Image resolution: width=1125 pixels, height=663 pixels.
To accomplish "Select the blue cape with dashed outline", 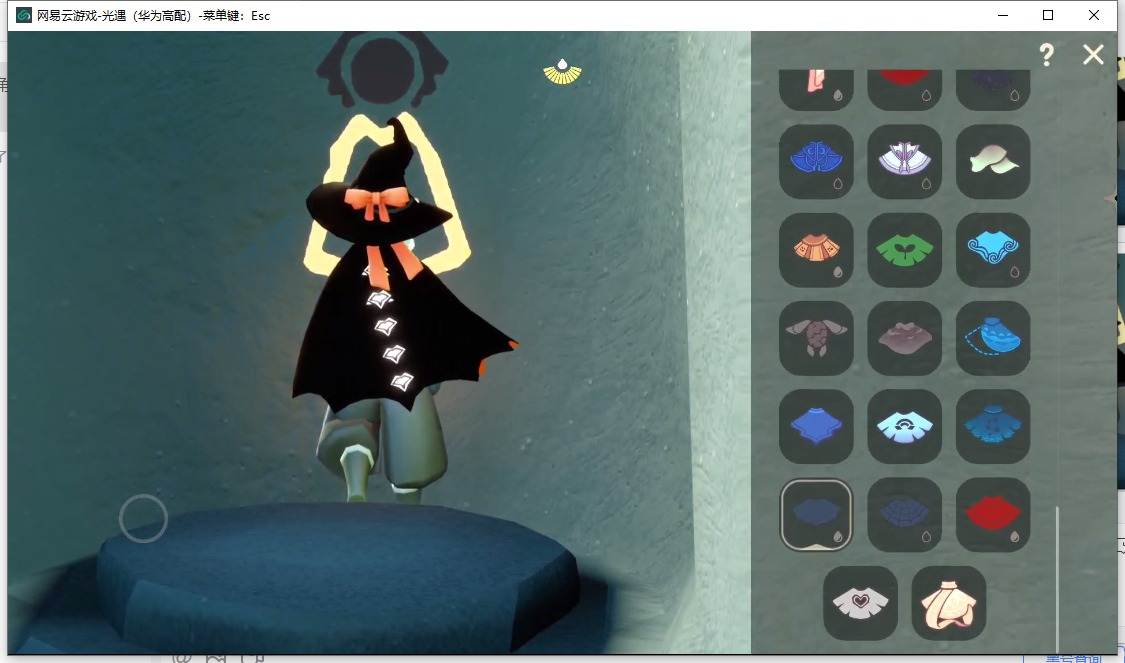I will (993, 338).
